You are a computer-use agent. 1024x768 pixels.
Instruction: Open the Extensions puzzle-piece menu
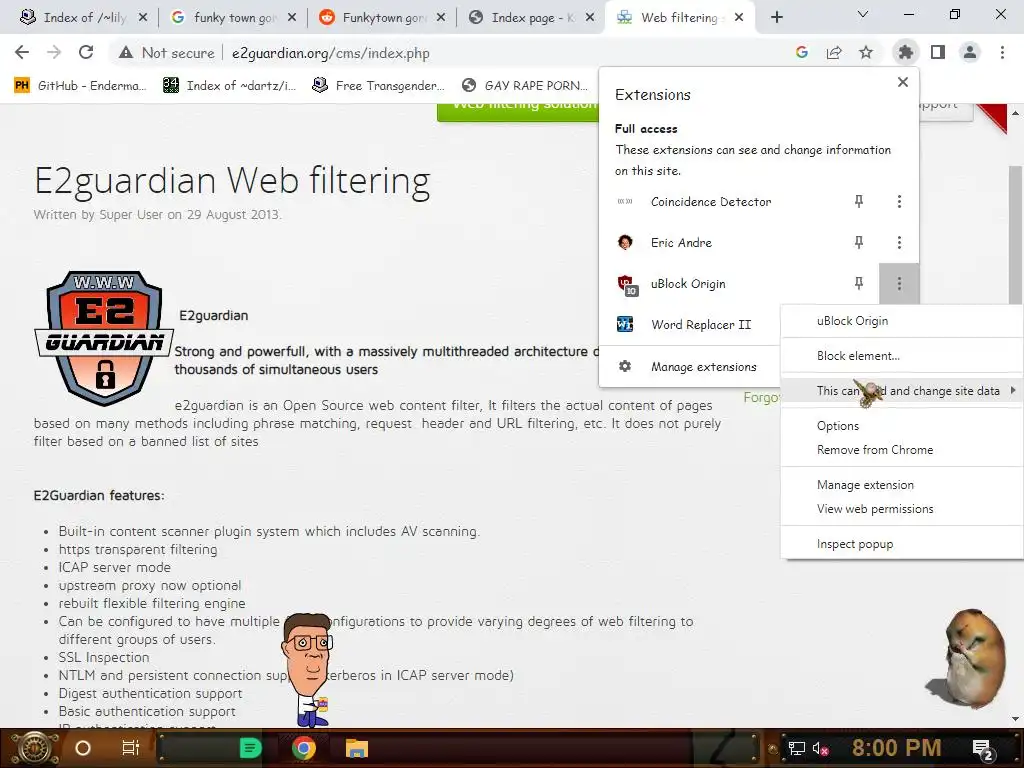click(905, 52)
